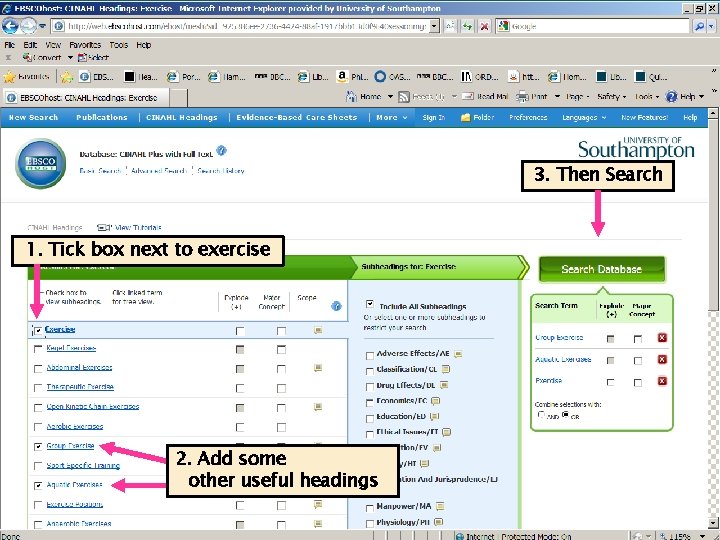
Task: Open the address bar dropdown arrow
Action: point(434,26)
